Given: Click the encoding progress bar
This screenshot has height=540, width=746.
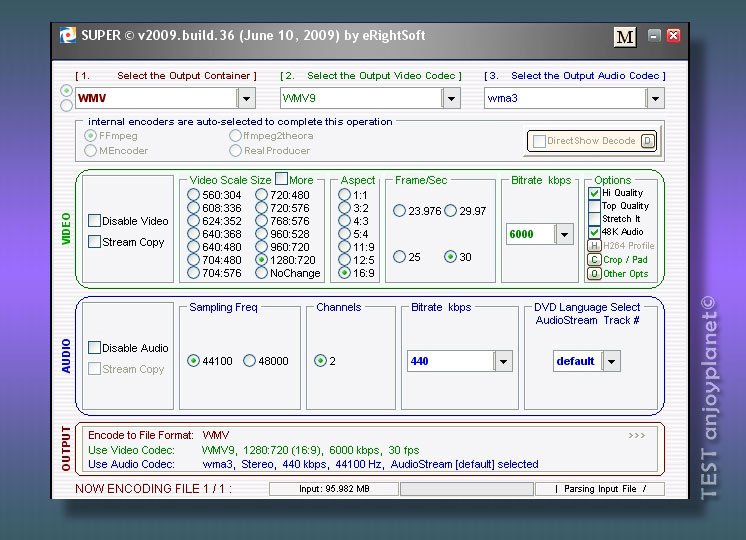Looking at the screenshot, I should [464, 489].
